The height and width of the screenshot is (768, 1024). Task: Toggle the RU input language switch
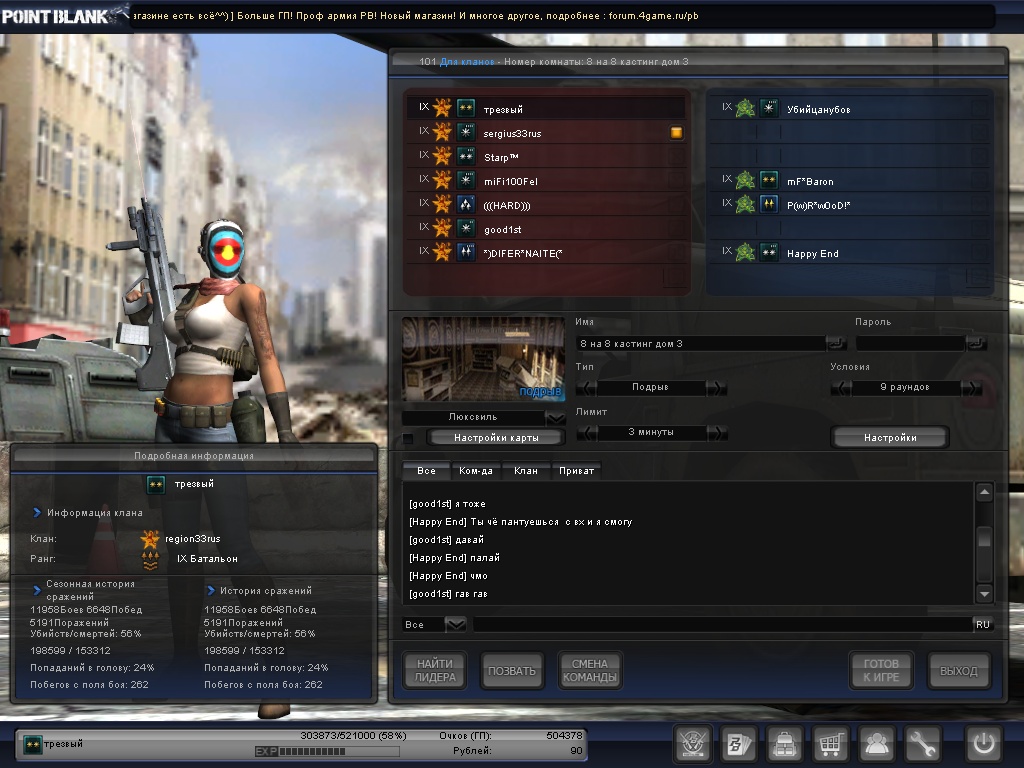click(982, 624)
